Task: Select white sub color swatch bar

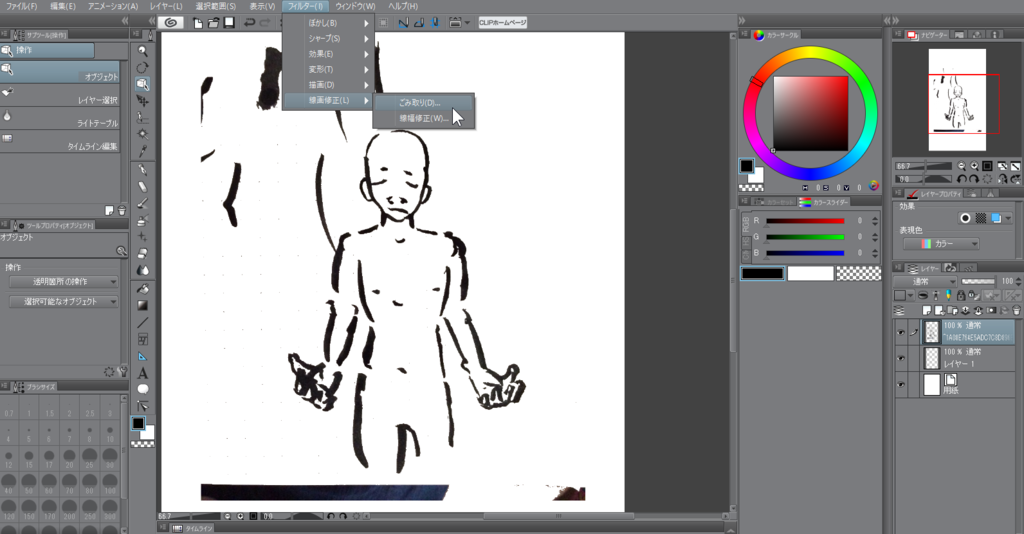Action: 810,274
